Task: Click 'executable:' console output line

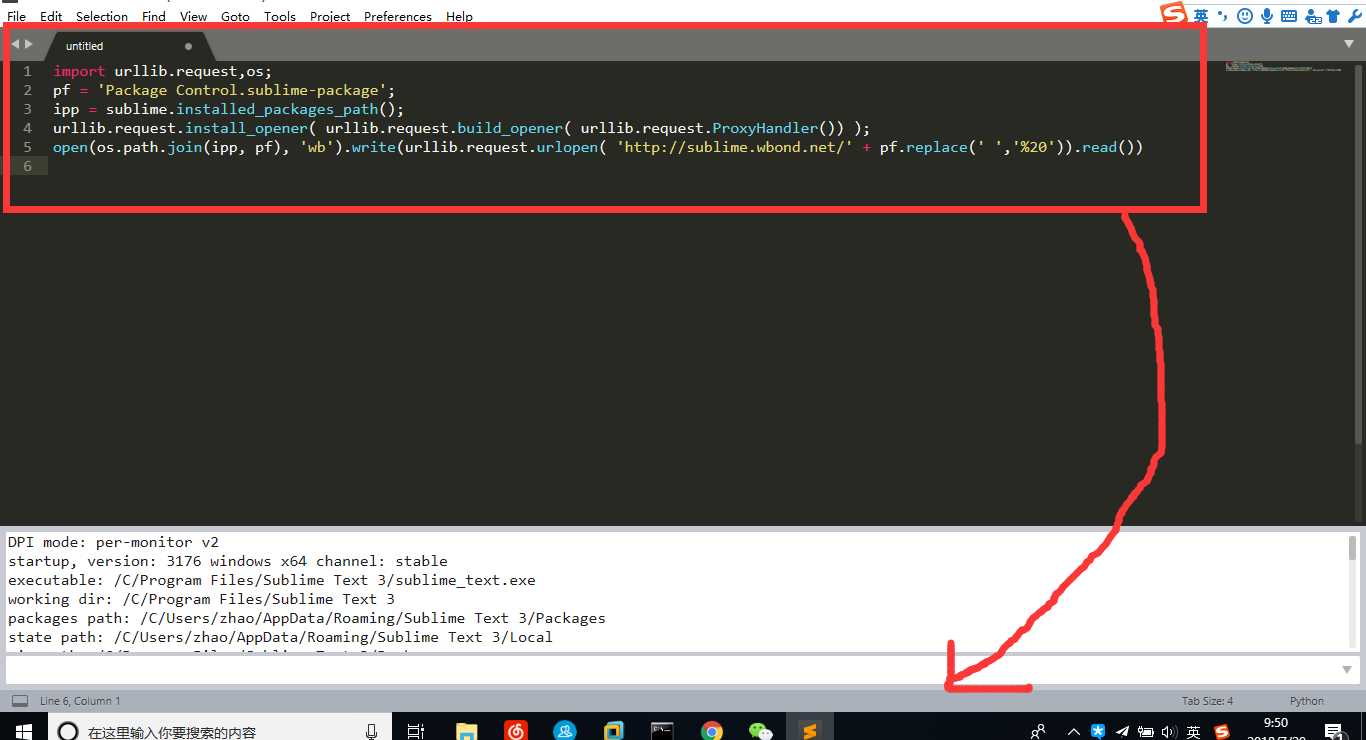Action: [x=272, y=580]
